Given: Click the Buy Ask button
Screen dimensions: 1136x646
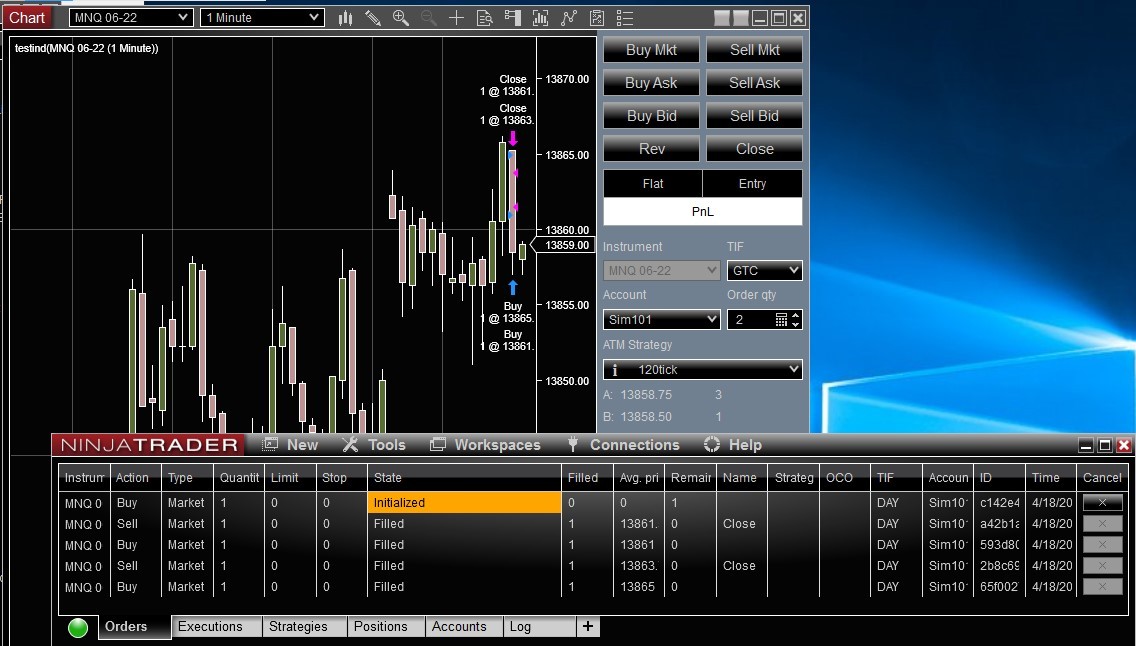Looking at the screenshot, I should [x=651, y=83].
